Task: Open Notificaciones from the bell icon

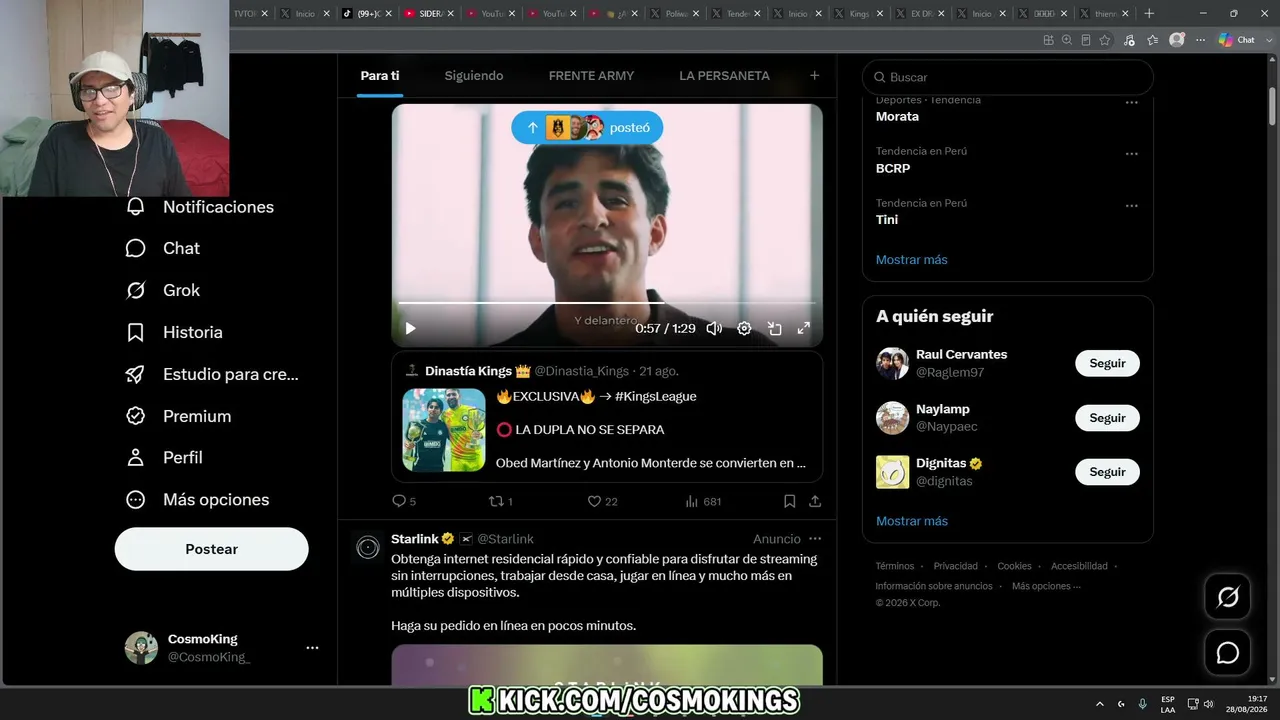Action: coord(135,207)
